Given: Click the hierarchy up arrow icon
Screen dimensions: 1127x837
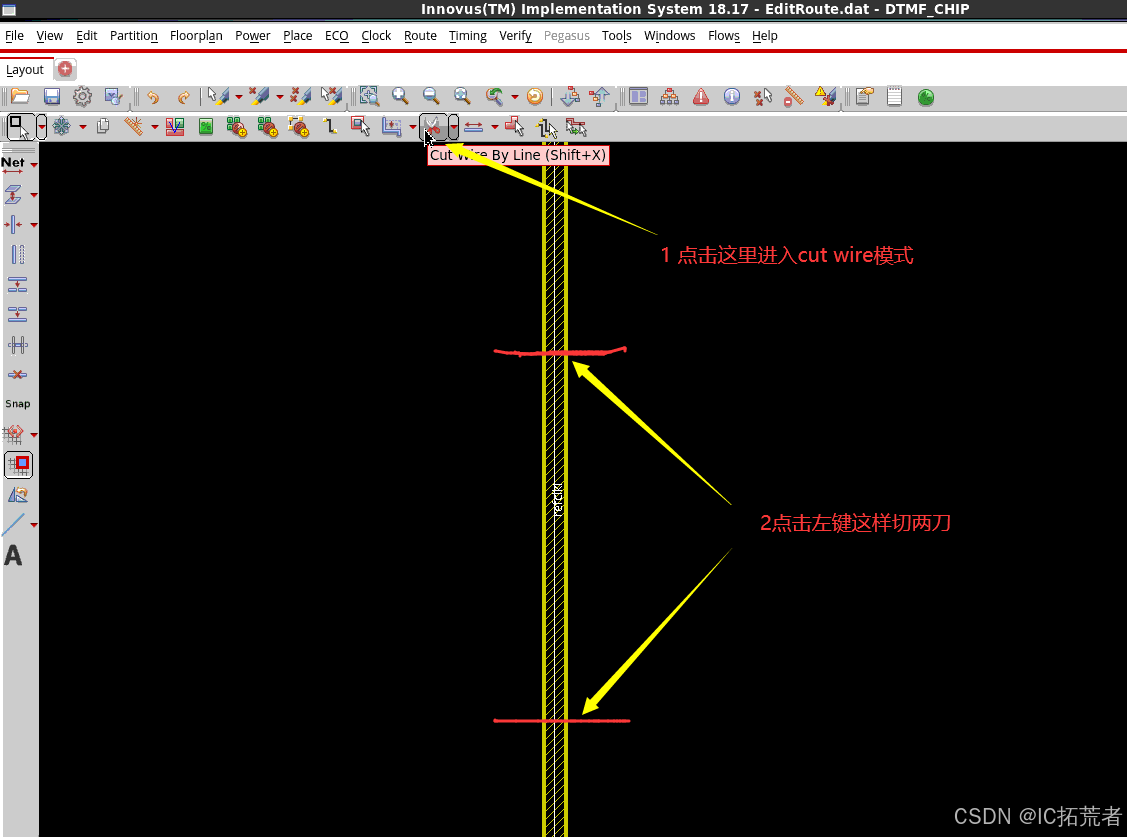Looking at the screenshot, I should click(599, 96).
